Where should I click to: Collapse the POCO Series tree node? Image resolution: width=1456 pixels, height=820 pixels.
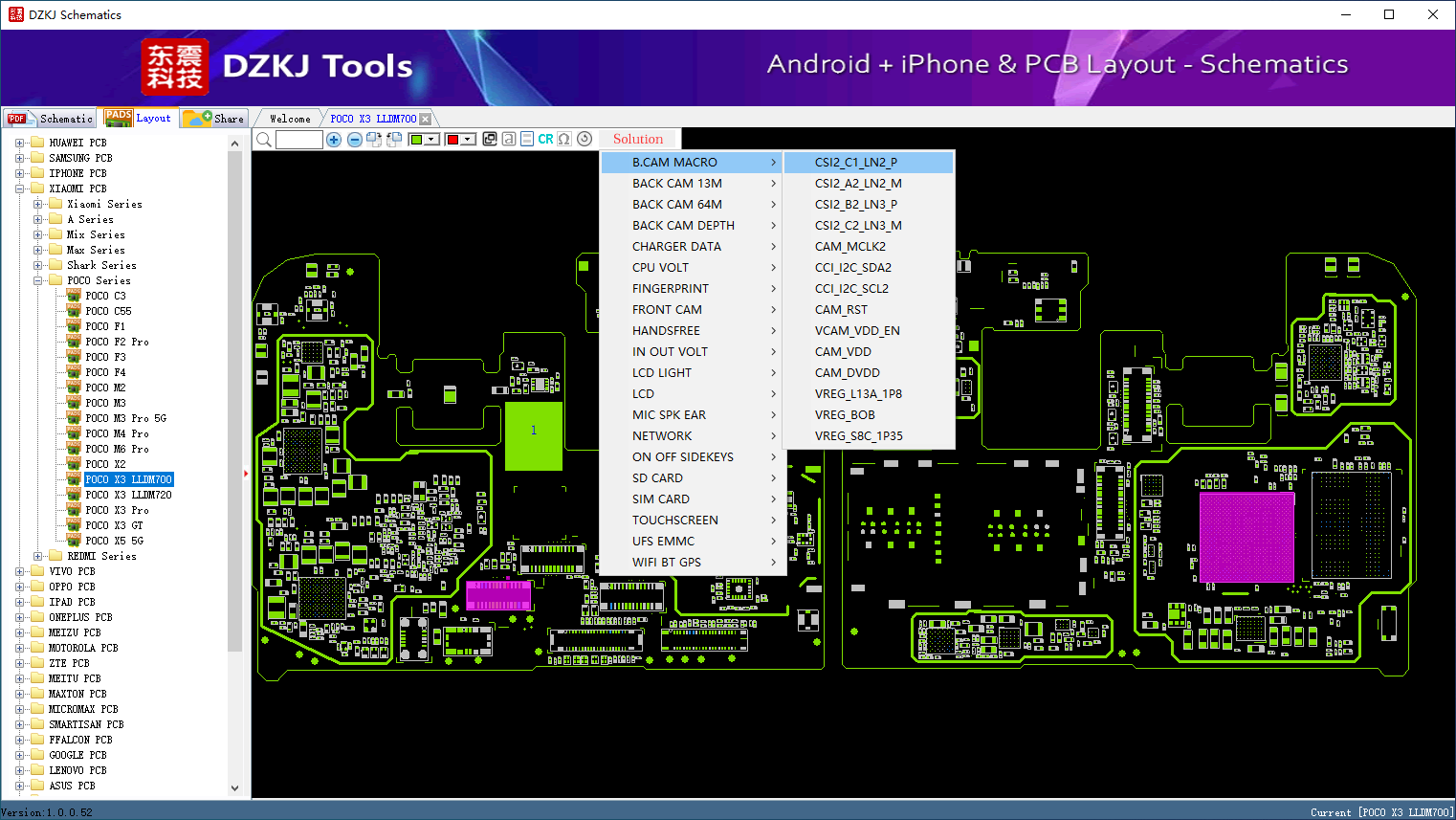[x=37, y=280]
